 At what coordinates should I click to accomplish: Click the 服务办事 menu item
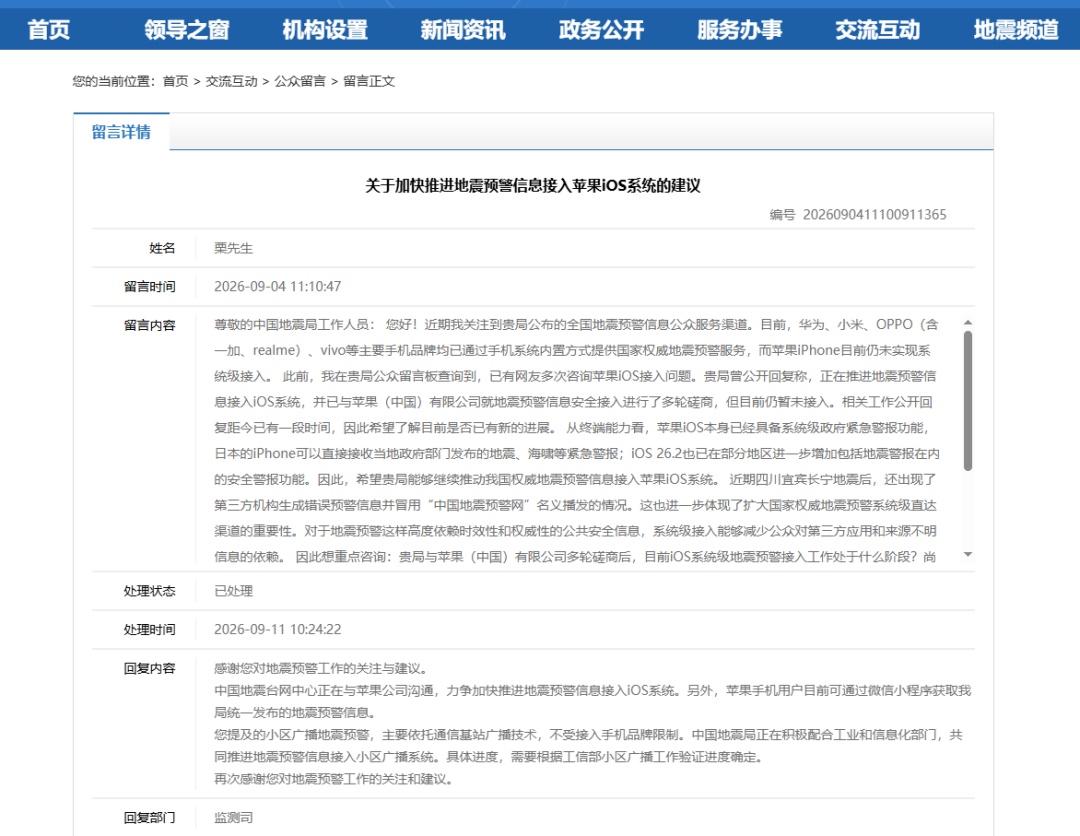740,30
